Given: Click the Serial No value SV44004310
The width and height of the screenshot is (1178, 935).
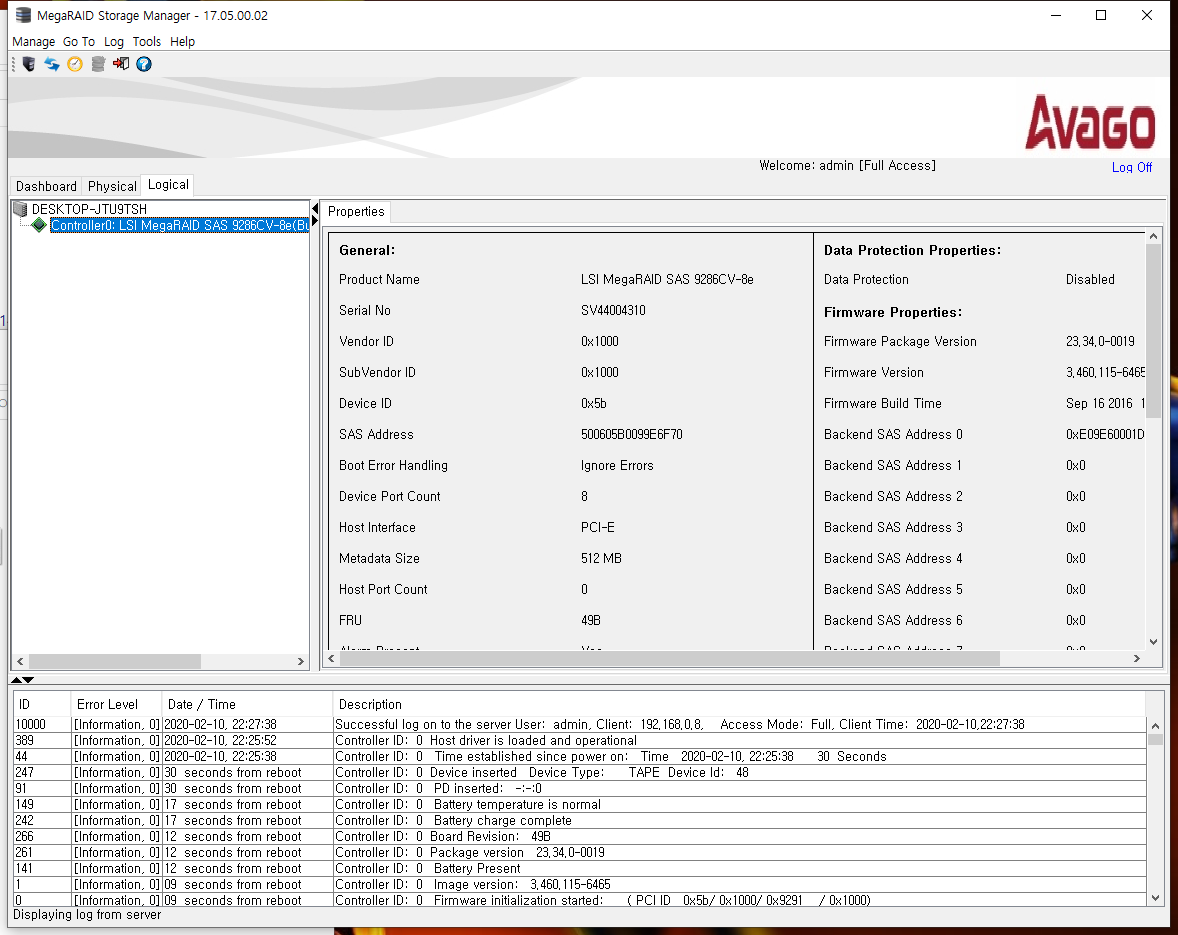Looking at the screenshot, I should click(x=613, y=310).
